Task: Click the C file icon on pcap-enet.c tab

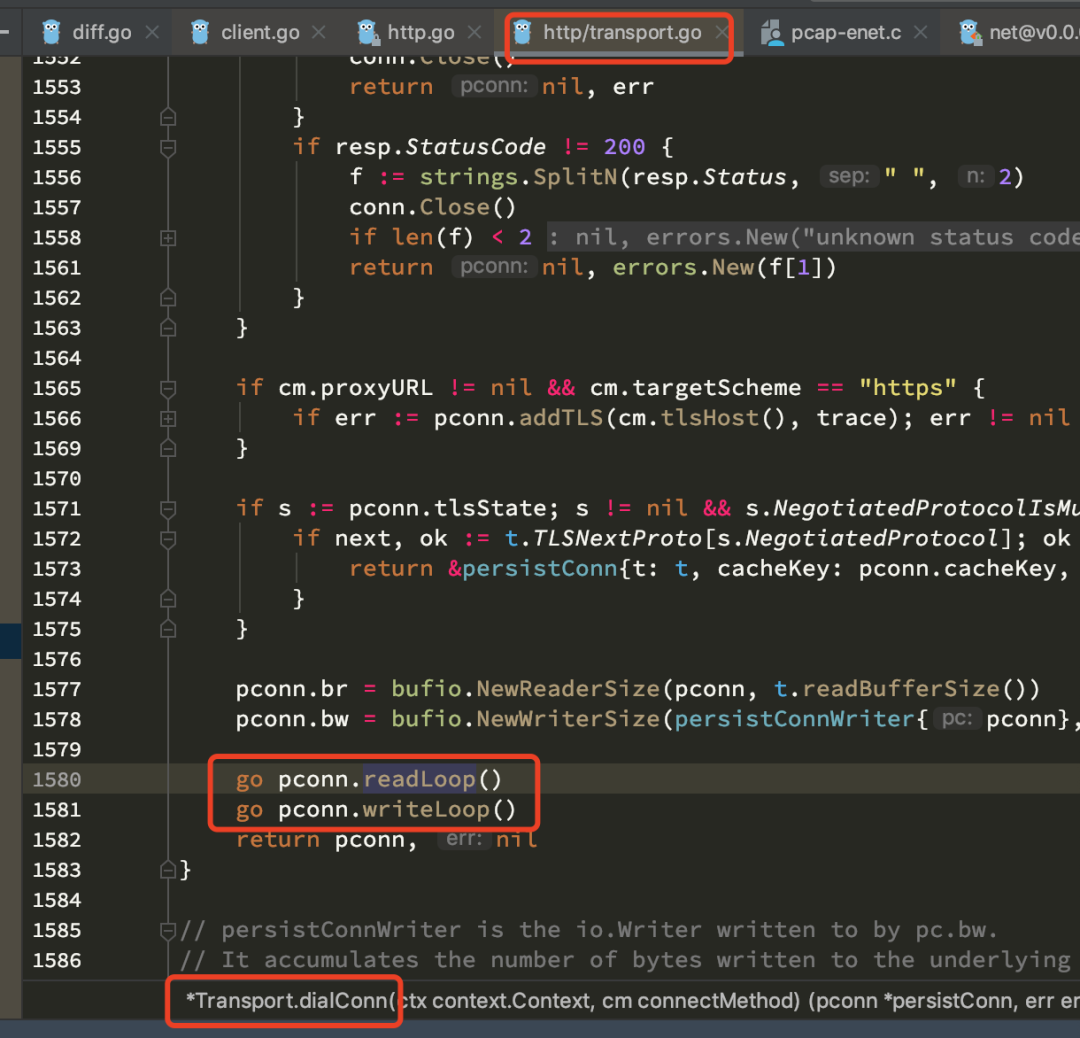Action: point(771,32)
